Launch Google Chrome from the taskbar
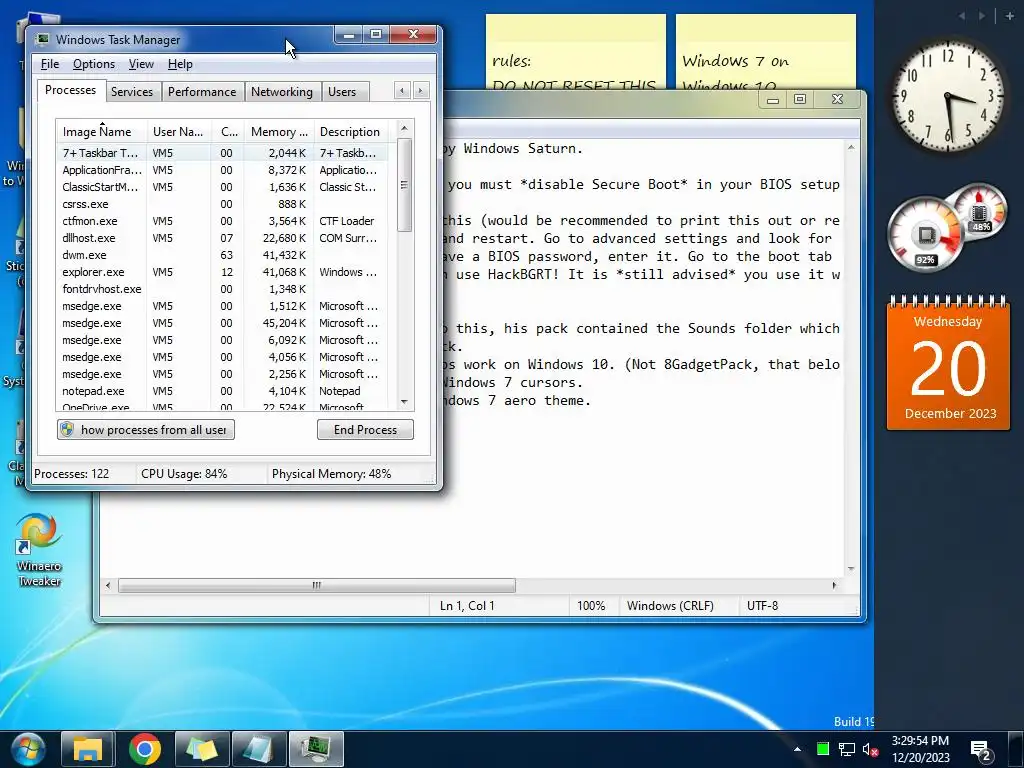This screenshot has width=1024, height=768. (x=144, y=749)
